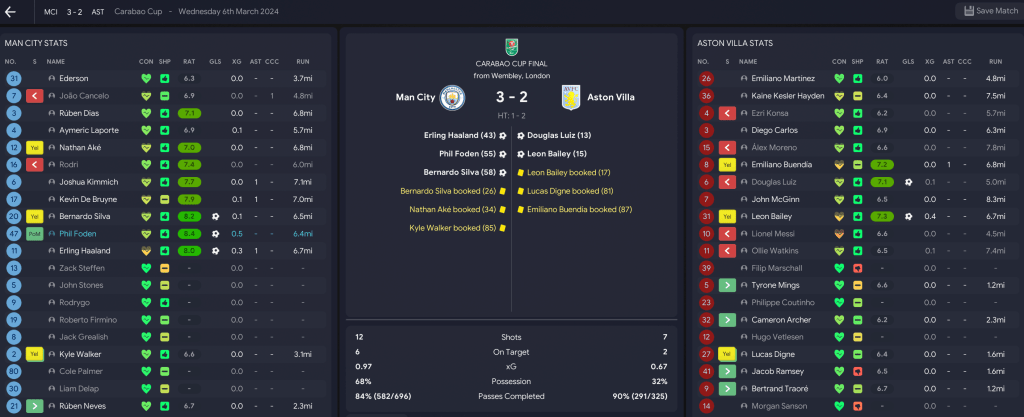
Task: Click Nathan Aké's yellow card badge
Action: (34, 147)
